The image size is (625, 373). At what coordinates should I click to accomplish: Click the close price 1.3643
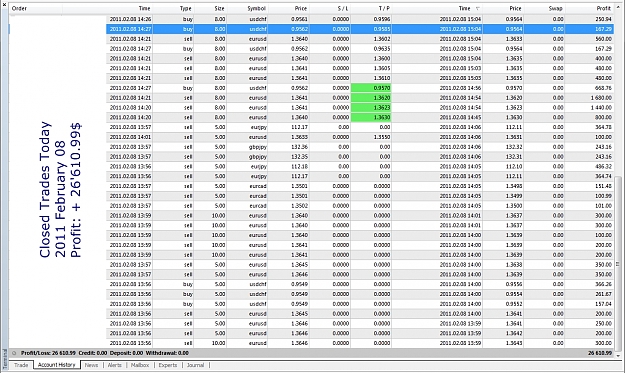point(514,343)
